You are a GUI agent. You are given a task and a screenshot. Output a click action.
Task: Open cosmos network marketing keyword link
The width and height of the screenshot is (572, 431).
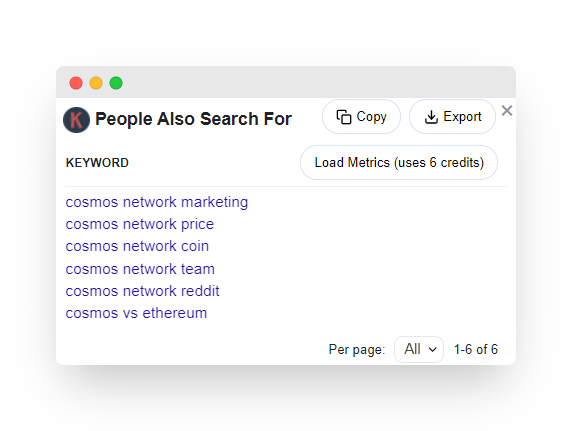[156, 202]
